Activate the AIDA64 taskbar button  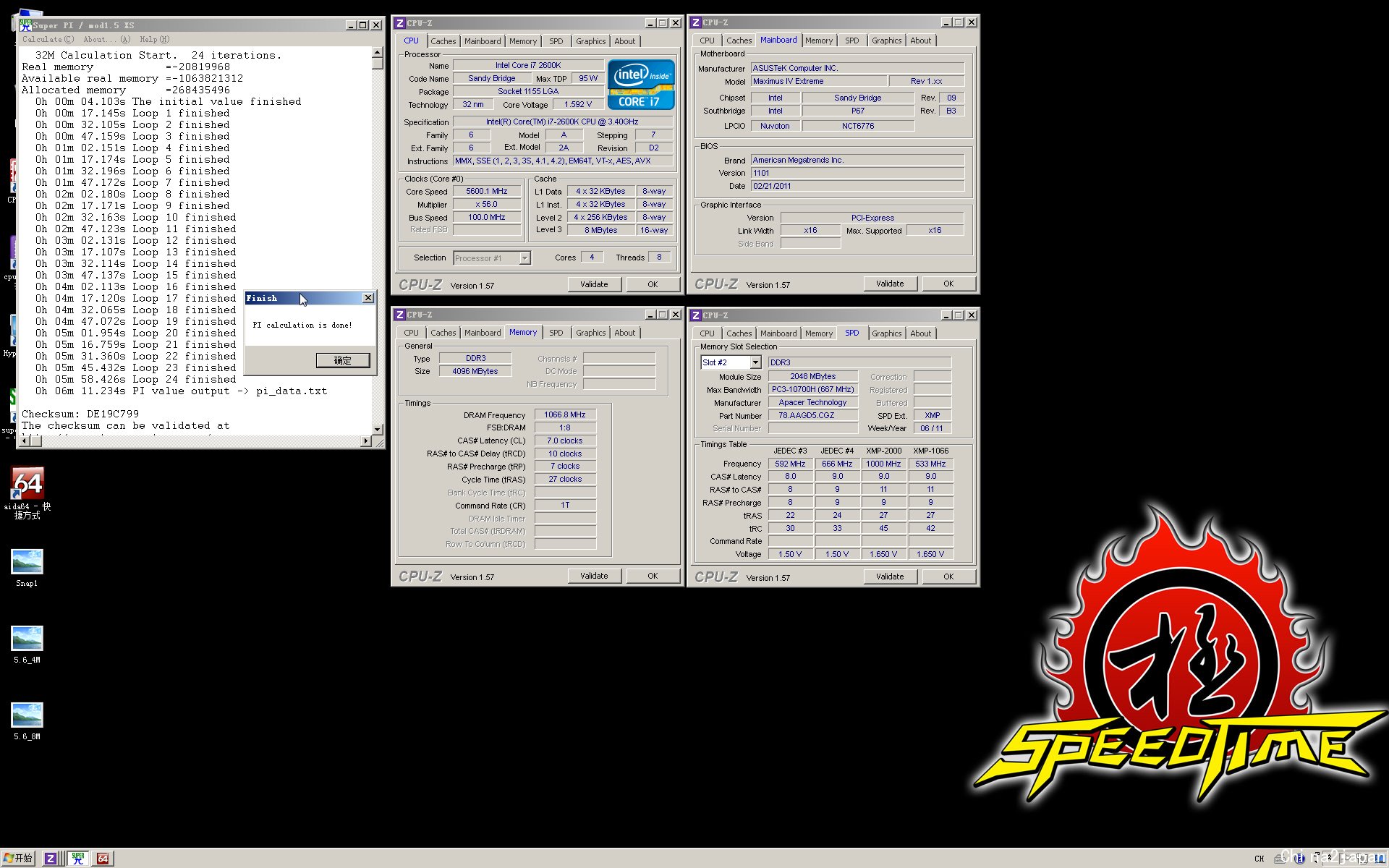[x=103, y=859]
